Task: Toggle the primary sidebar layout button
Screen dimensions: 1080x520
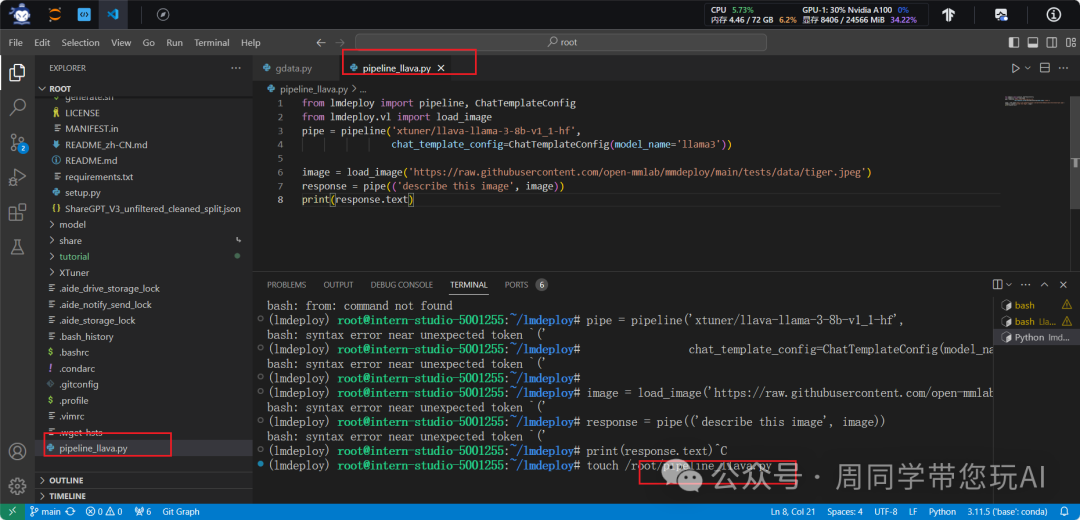Action: pos(1015,43)
